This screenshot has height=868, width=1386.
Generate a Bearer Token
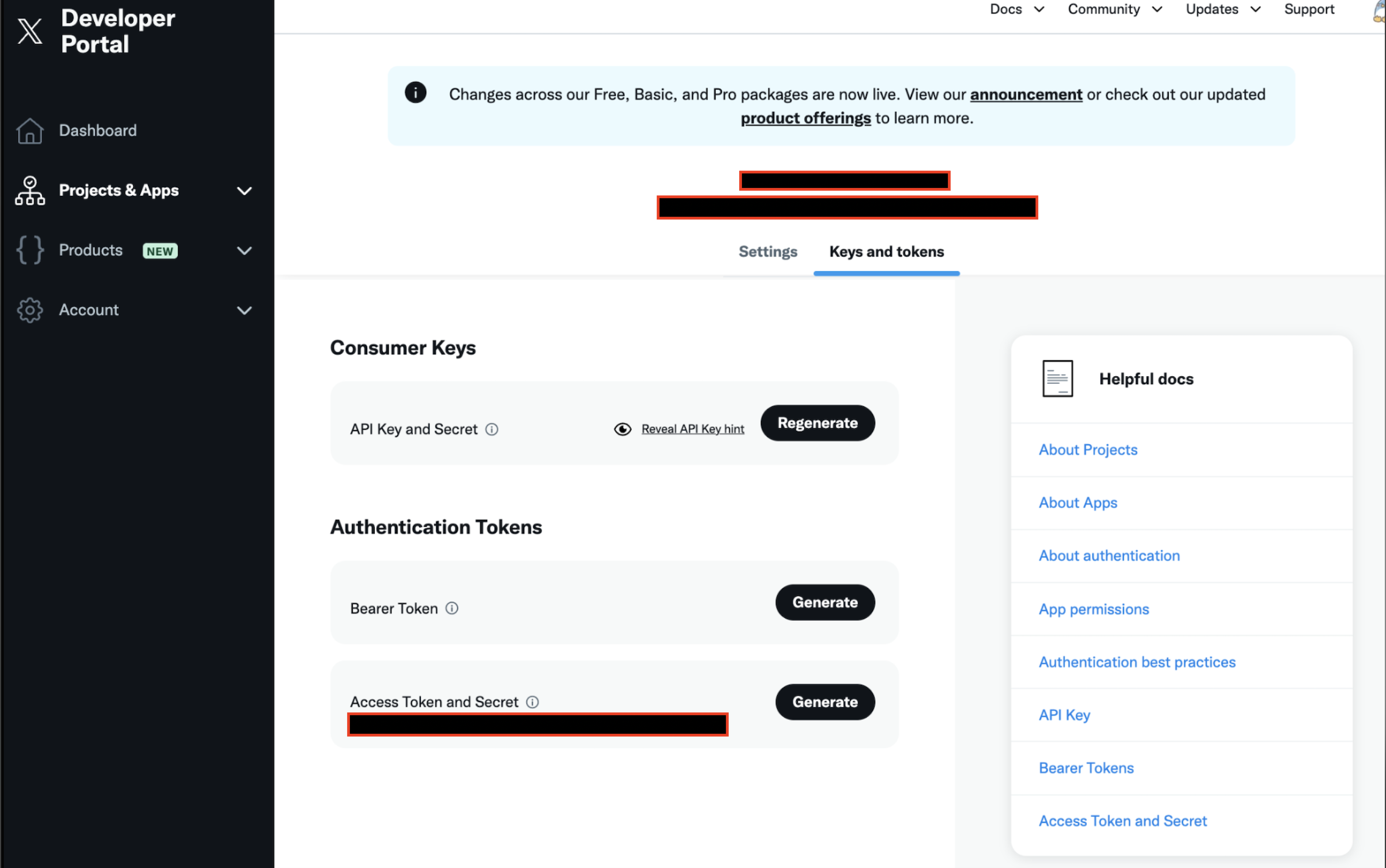824,602
